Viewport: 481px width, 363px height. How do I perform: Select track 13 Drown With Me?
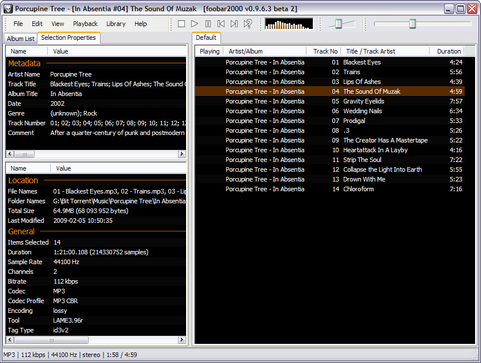point(330,179)
